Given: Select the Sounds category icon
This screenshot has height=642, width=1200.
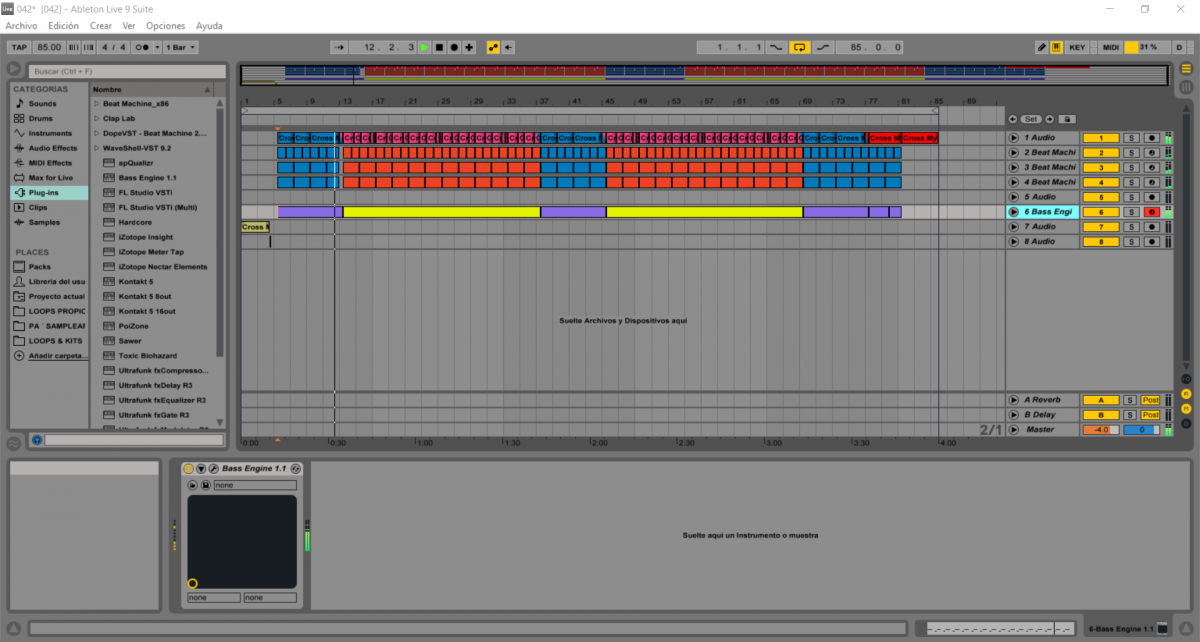Looking at the screenshot, I should click(19, 103).
